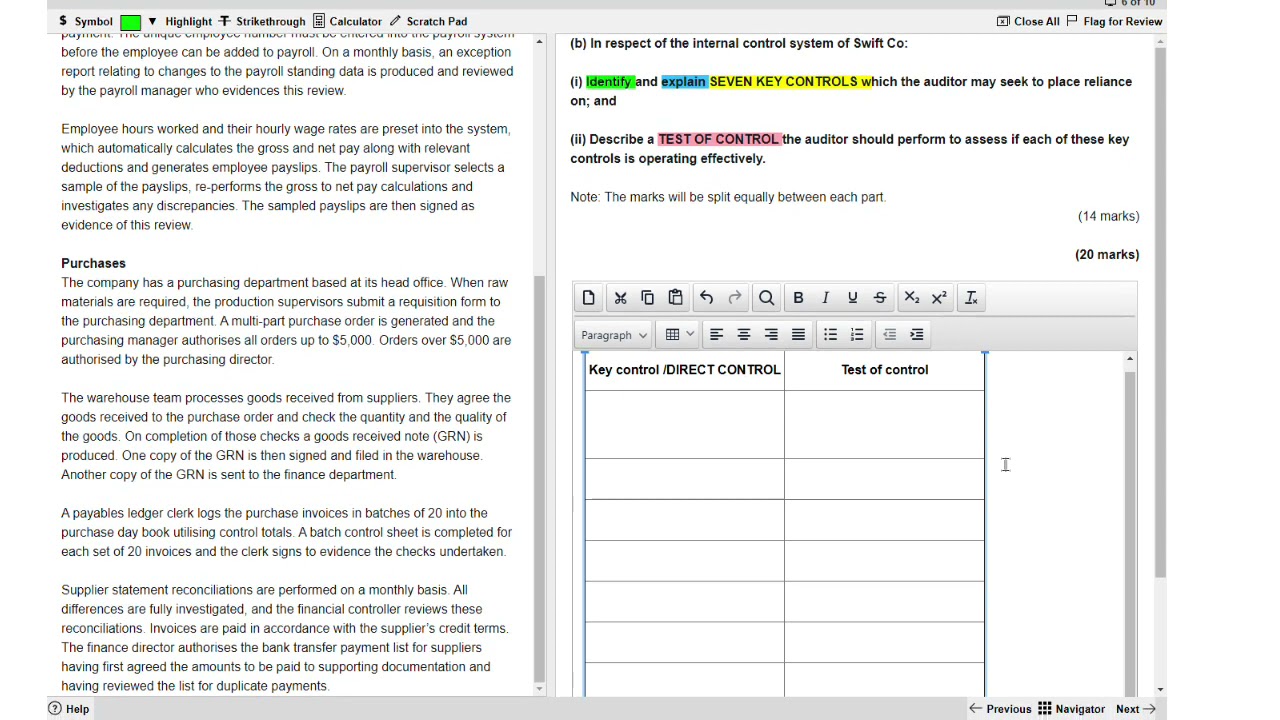Open the Paragraph style dropdown
The width and height of the screenshot is (1280, 720).
(x=614, y=335)
